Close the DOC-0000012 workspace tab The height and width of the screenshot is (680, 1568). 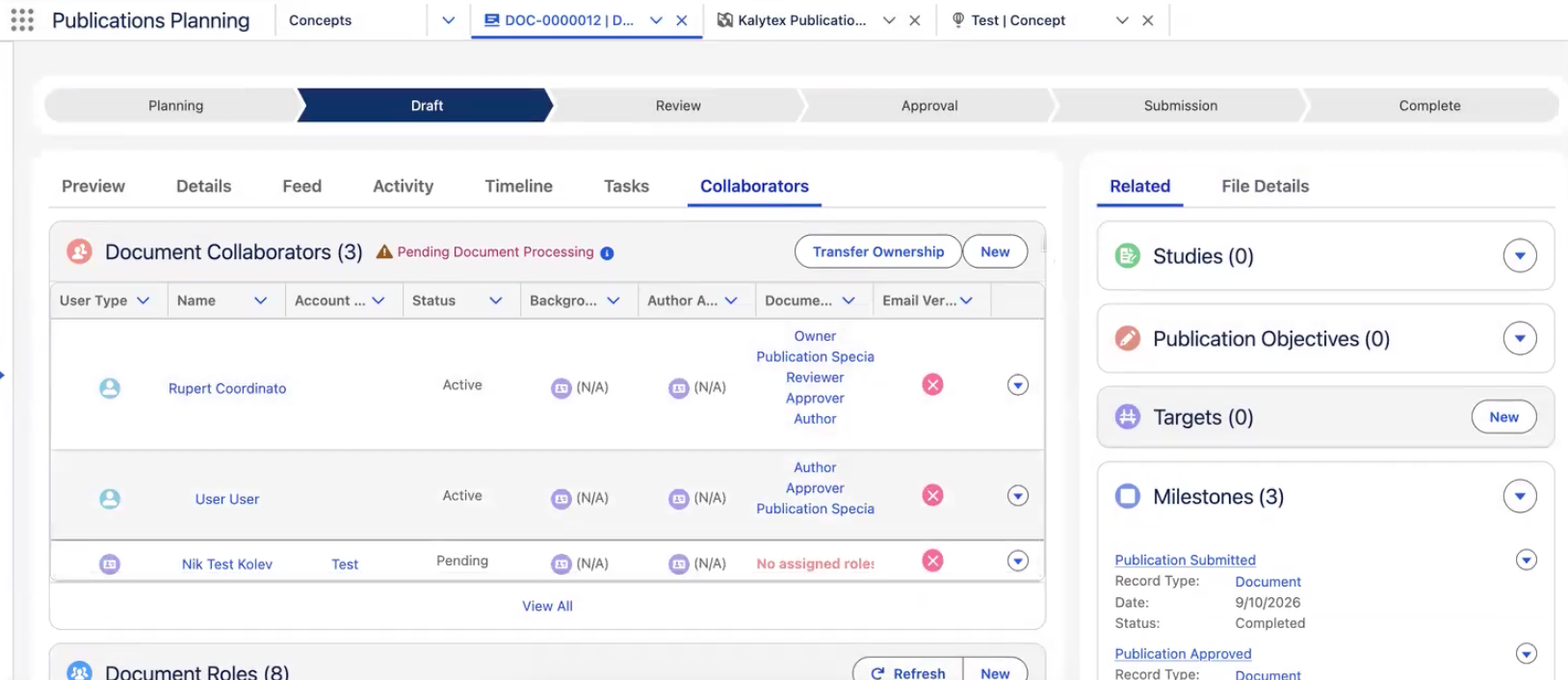pyautogui.click(x=682, y=20)
